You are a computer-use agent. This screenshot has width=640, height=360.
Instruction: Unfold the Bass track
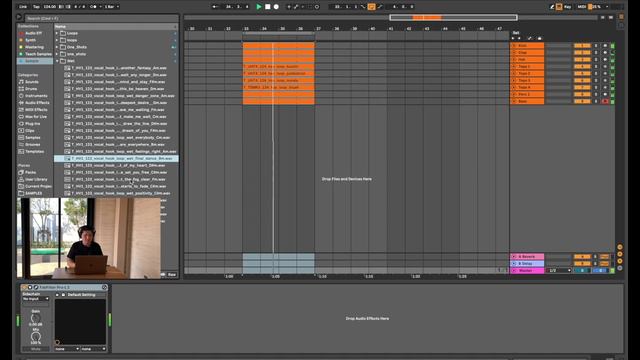pyautogui.click(x=514, y=101)
